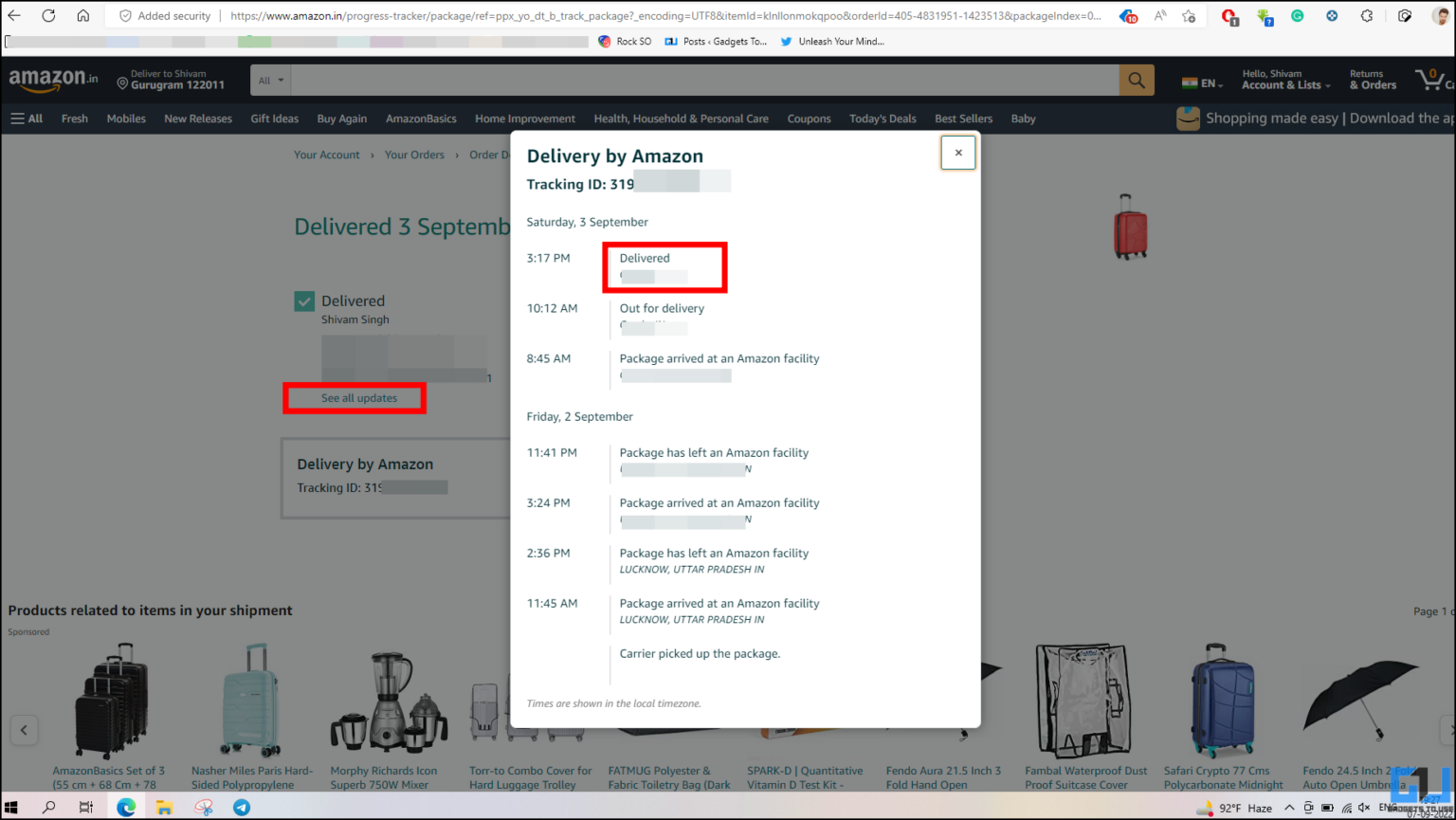Open the Amazon shopping cart
Image resolution: width=1456 pixels, height=820 pixels.
[x=1435, y=80]
